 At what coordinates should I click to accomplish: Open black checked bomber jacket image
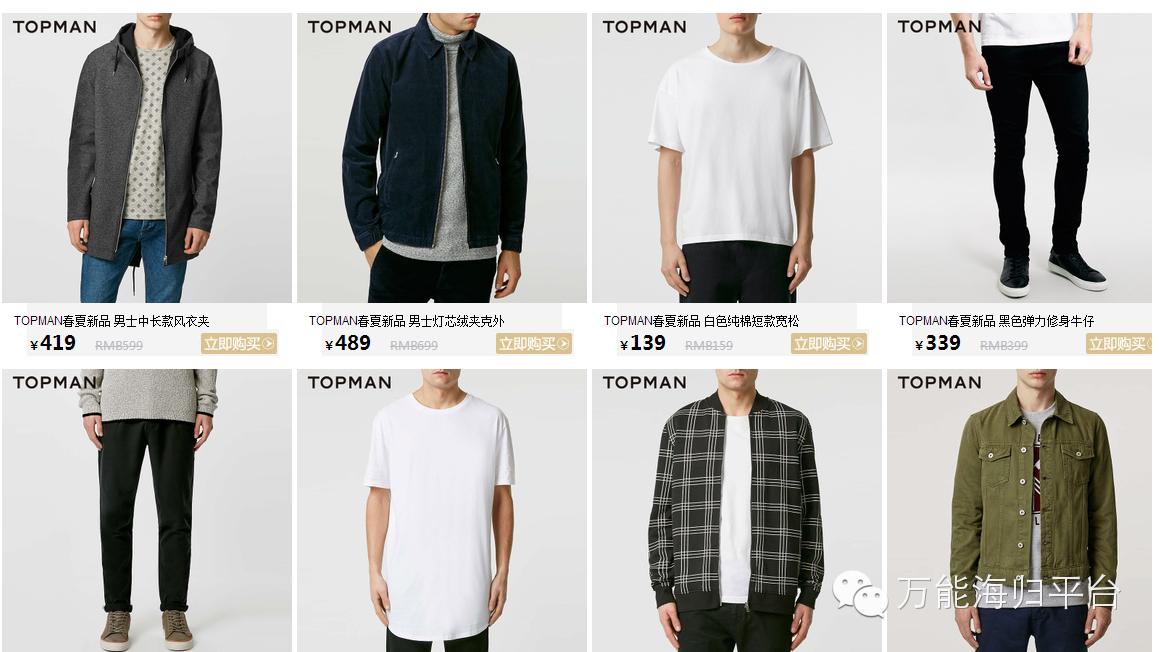pos(736,510)
